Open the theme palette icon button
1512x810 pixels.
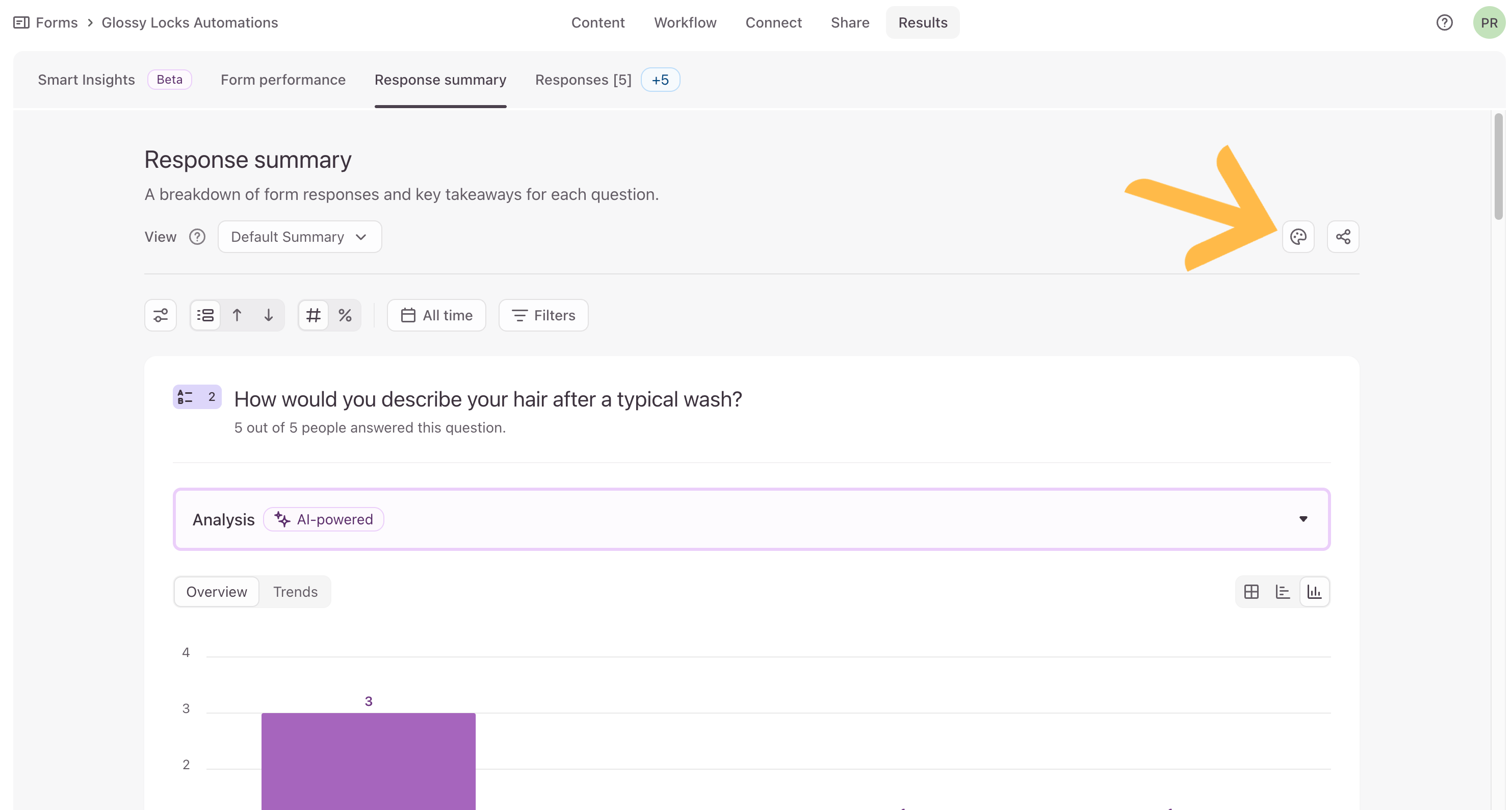tap(1298, 237)
